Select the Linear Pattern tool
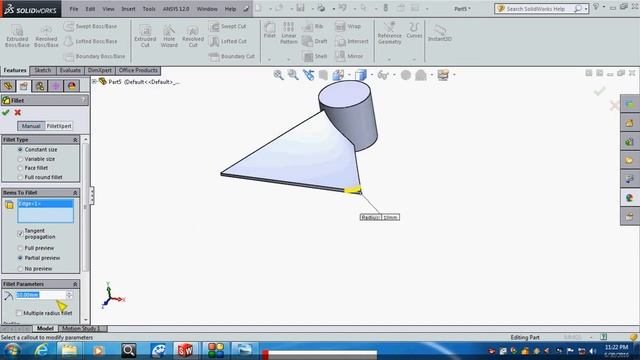This screenshot has width=640, height=360. 289,33
